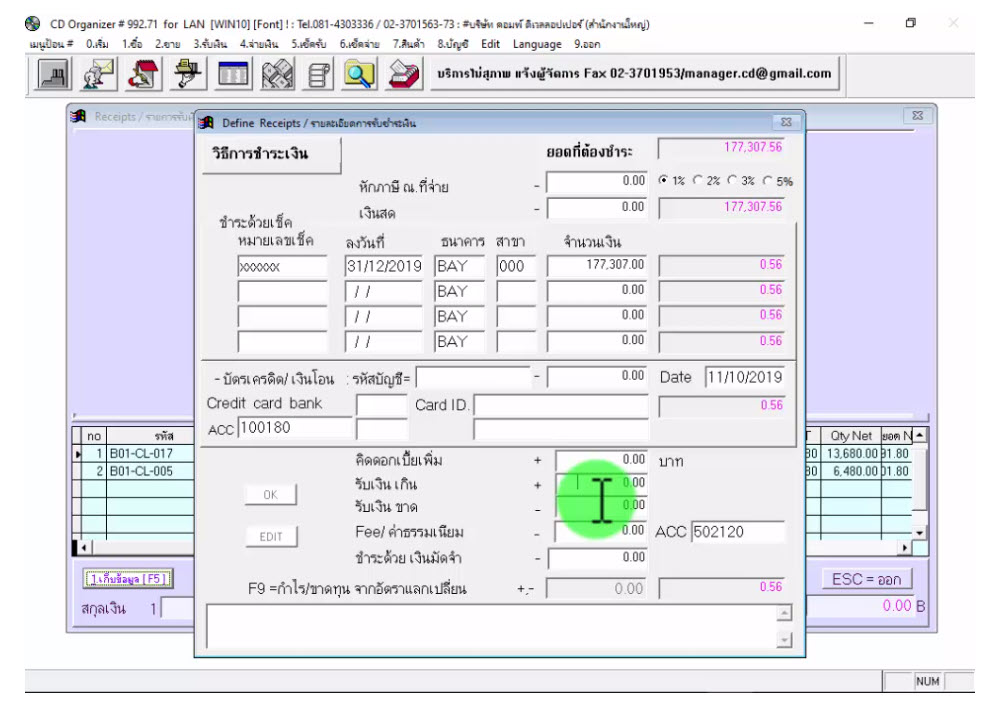This screenshot has width=1000, height=702.
Task: Select the 2% withholding tax radio button
Action: coord(697,182)
